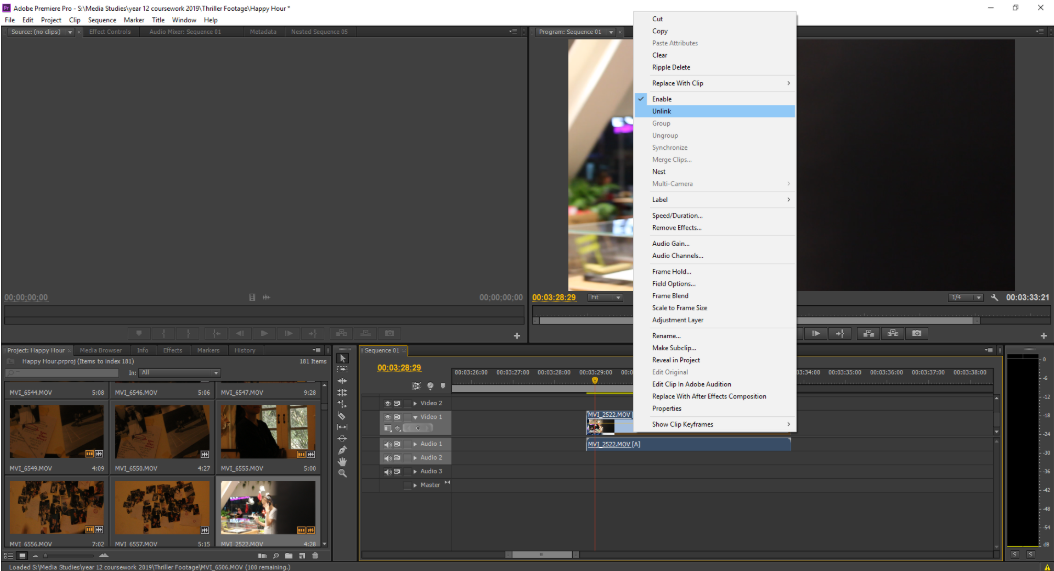Click the Project panel search field
The image size is (1054, 571).
[63, 373]
